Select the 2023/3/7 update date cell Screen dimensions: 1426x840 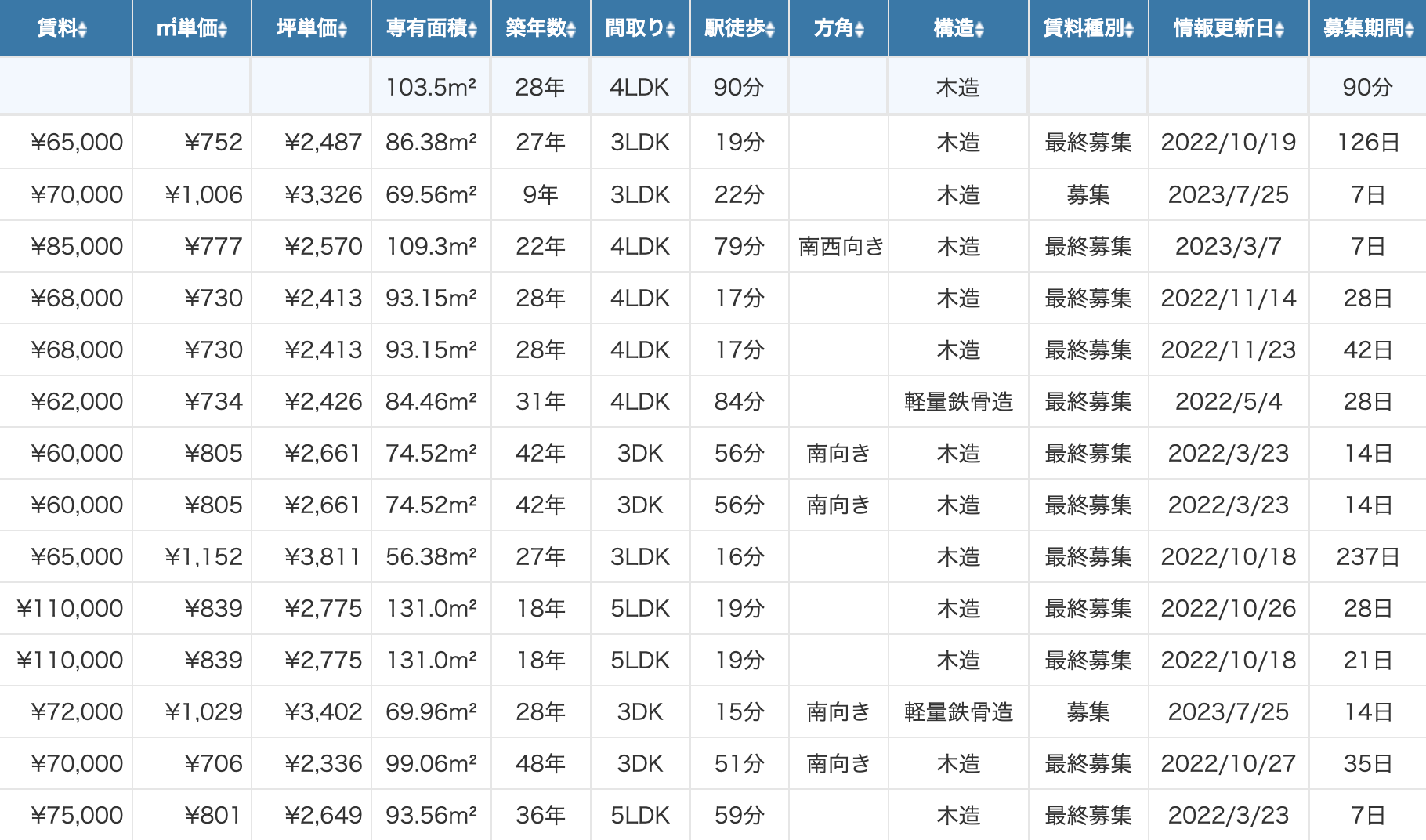1229,246
